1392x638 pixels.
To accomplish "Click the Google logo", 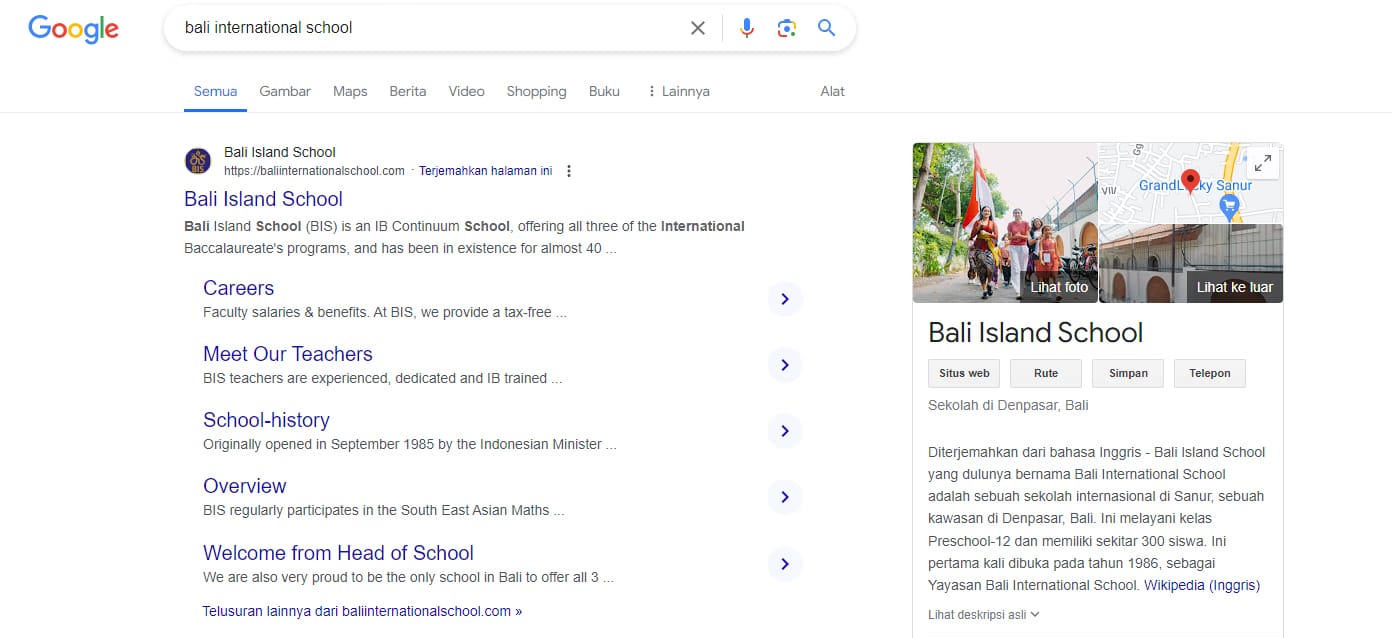I will 73,28.
